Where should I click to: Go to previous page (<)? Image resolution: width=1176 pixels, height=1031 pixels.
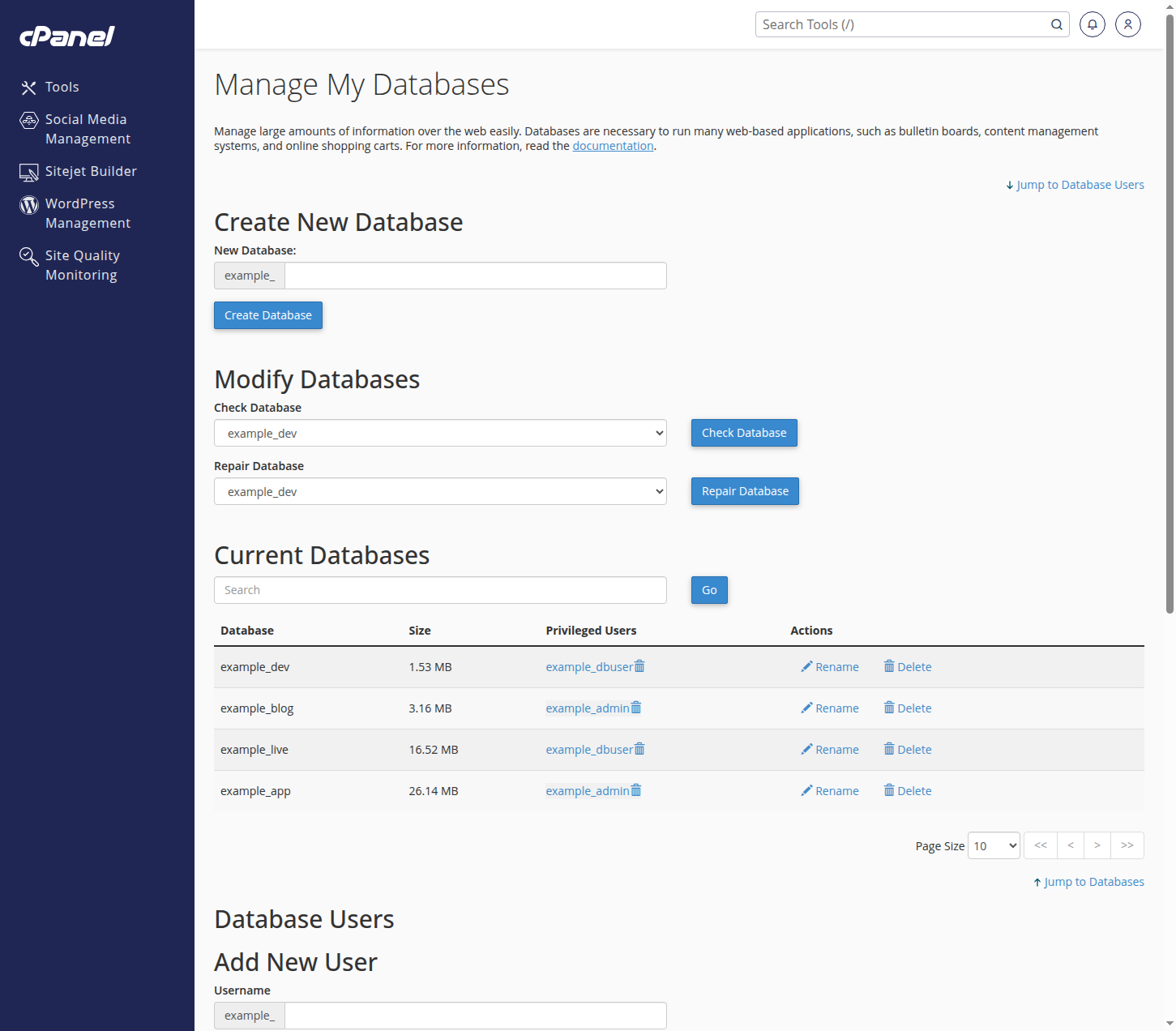[x=1071, y=845]
